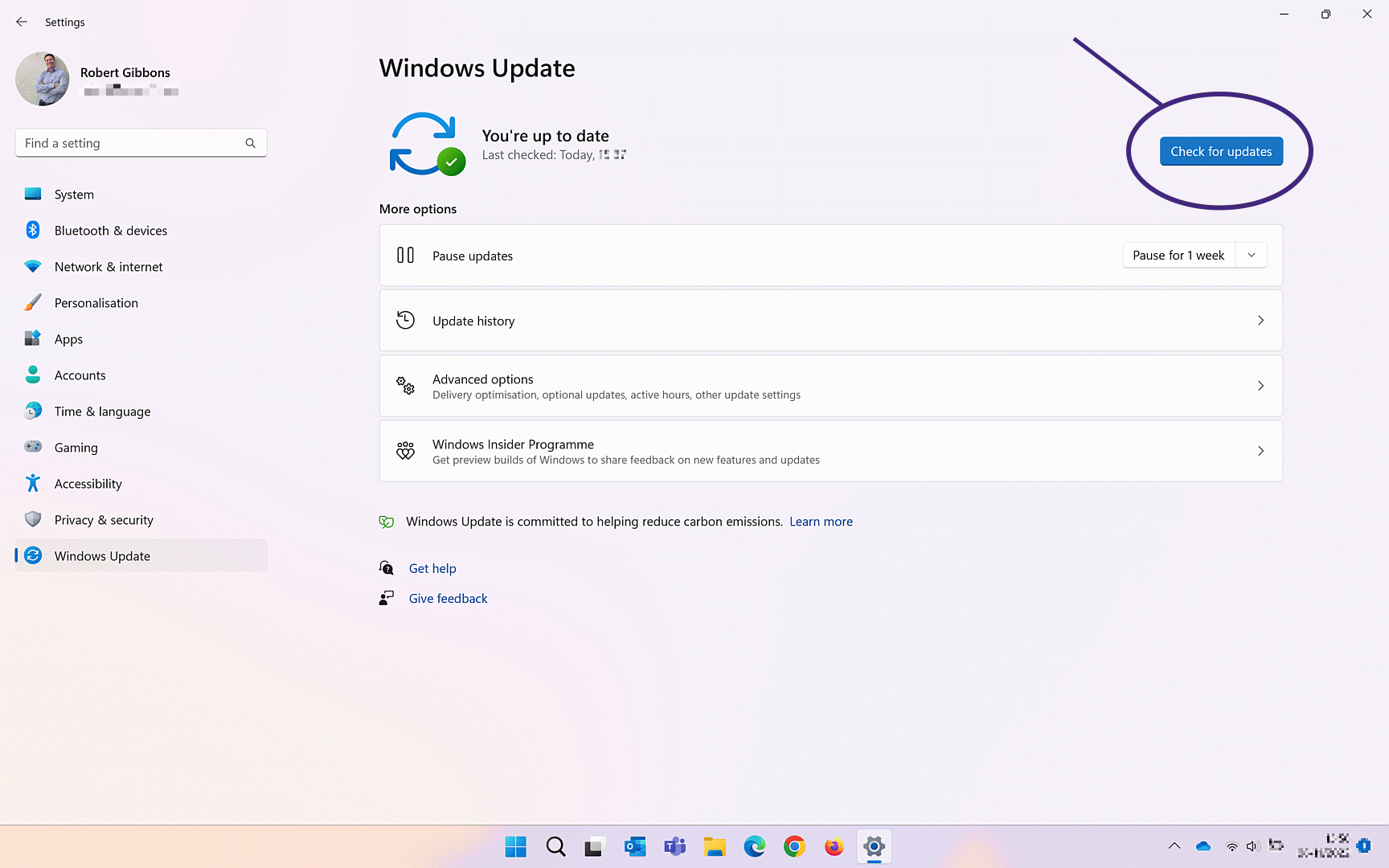
Task: Select the Time & language clock icon
Action: 32,411
